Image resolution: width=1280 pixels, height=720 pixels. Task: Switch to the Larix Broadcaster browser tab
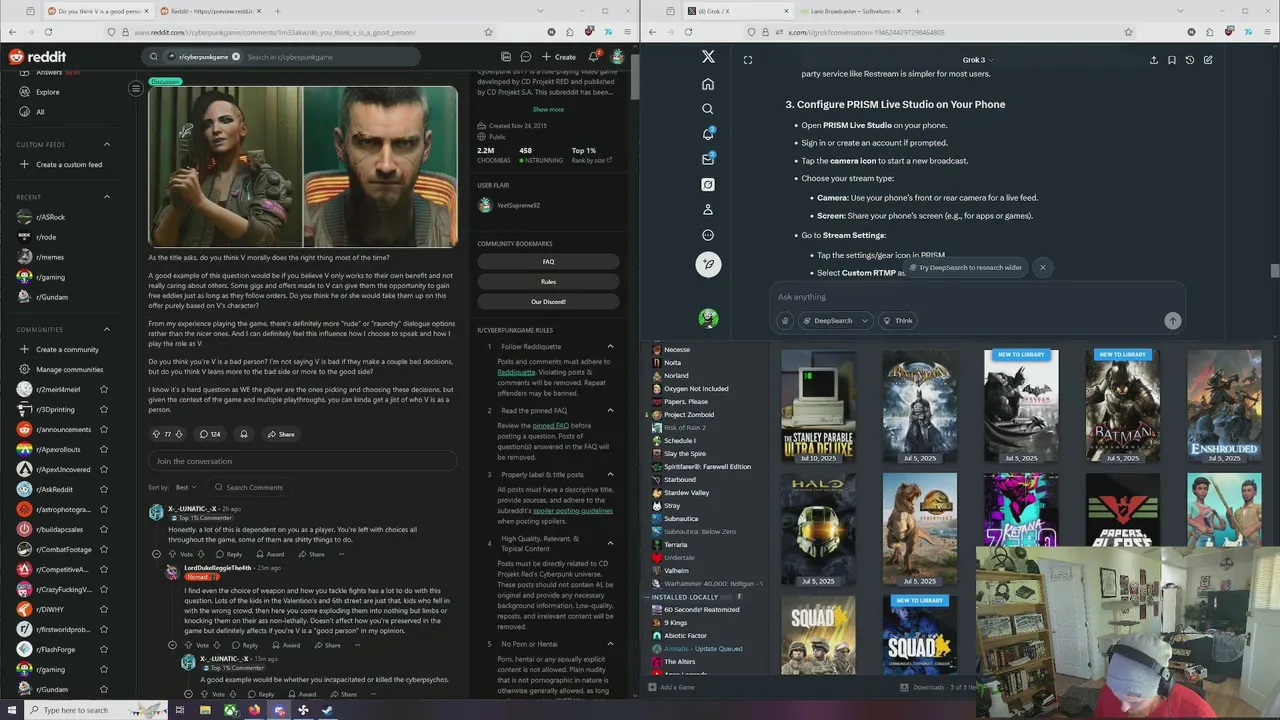pos(848,11)
